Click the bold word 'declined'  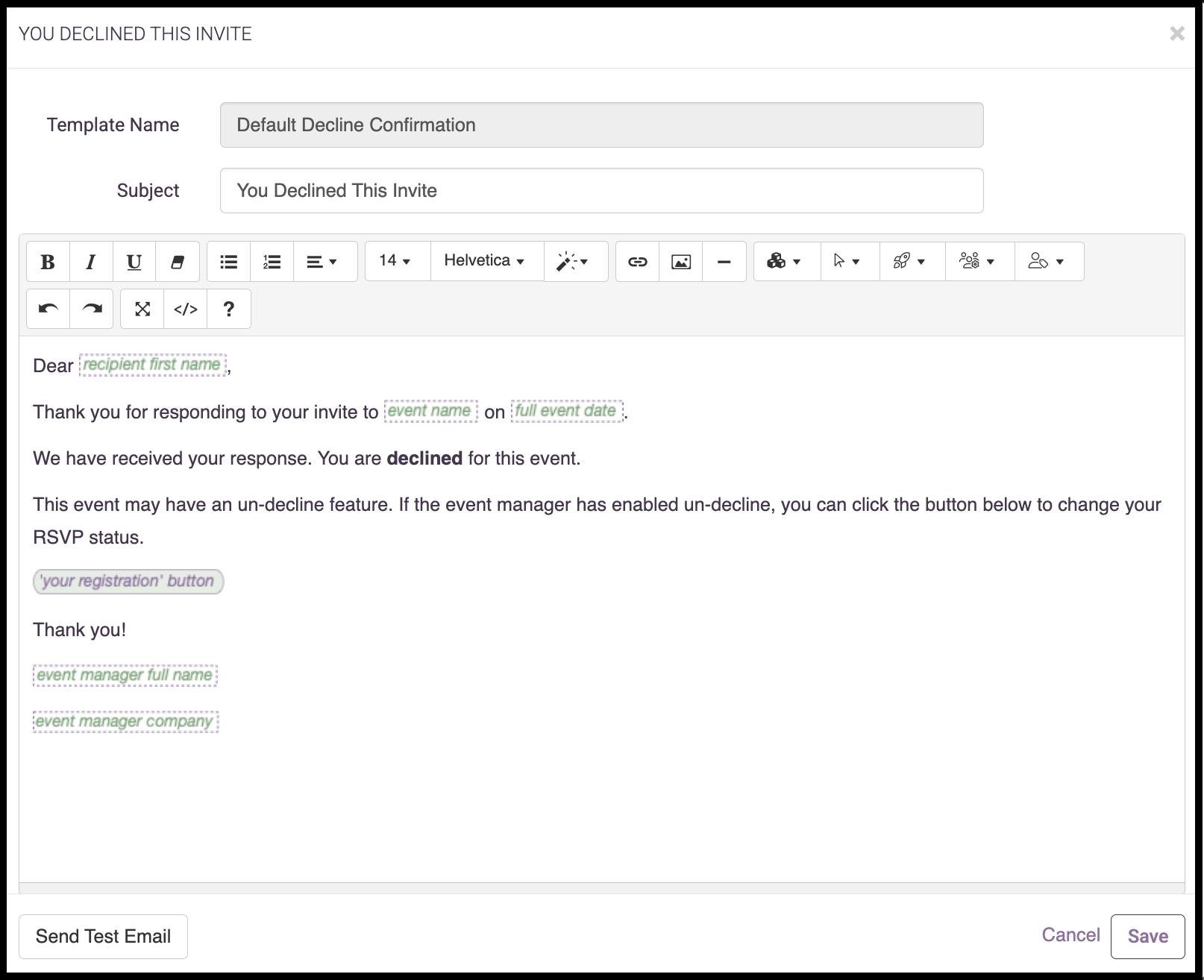[424, 458]
